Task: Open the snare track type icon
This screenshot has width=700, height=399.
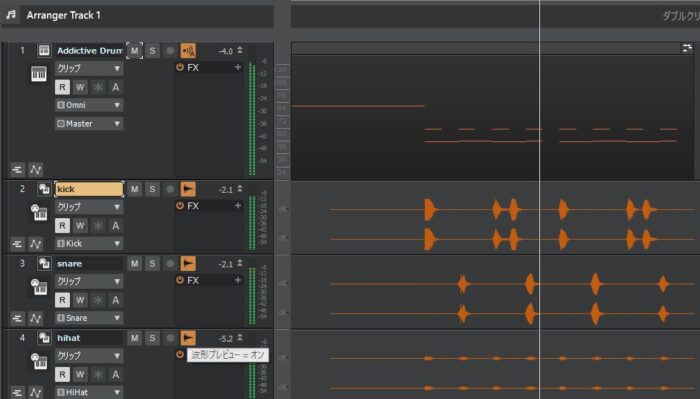Action: [44, 263]
